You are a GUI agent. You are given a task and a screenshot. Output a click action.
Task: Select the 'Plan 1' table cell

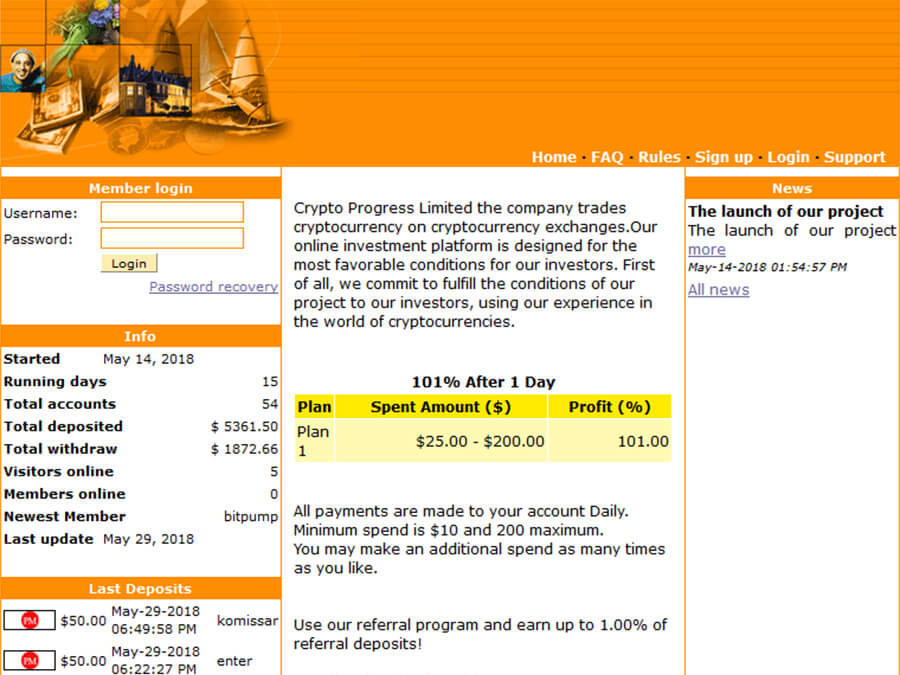[314, 441]
